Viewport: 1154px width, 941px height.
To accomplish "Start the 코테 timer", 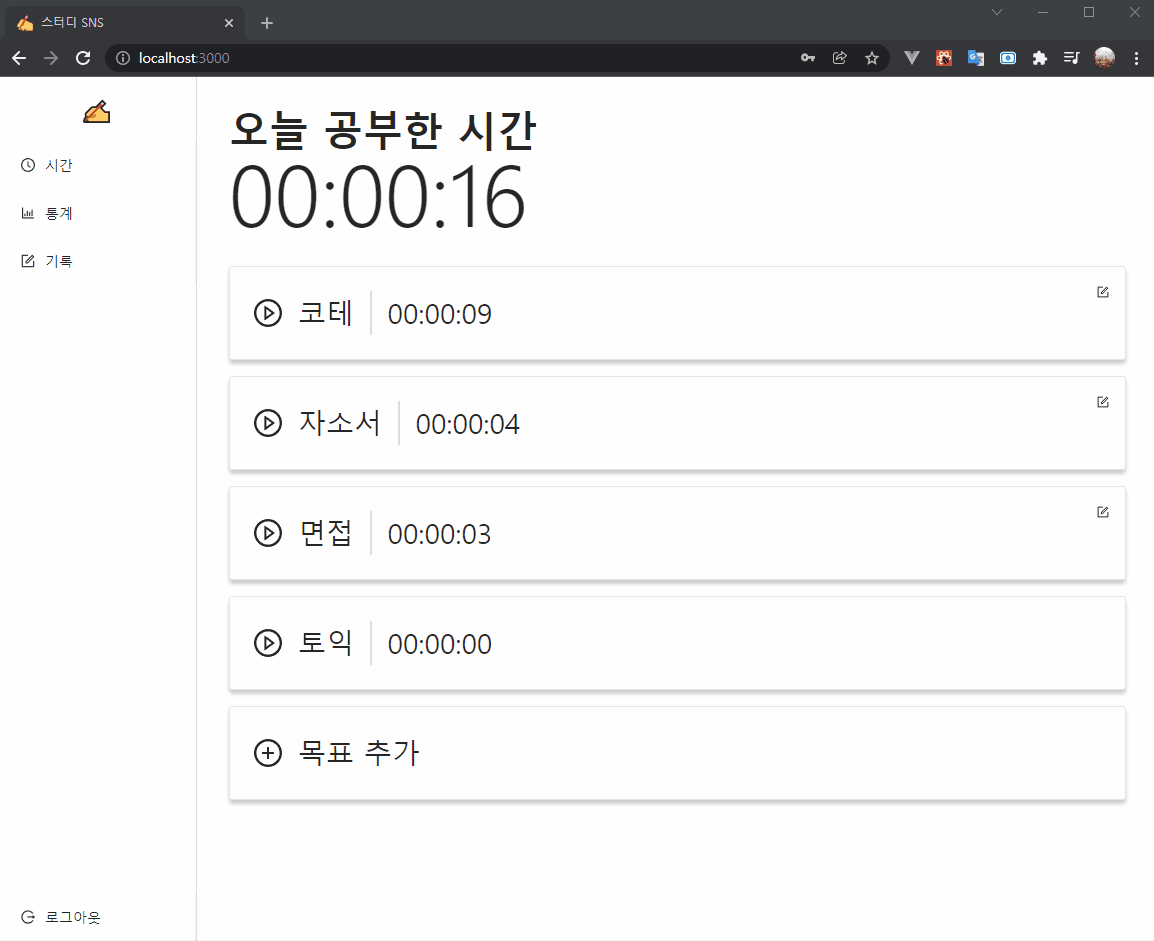I will (267, 313).
